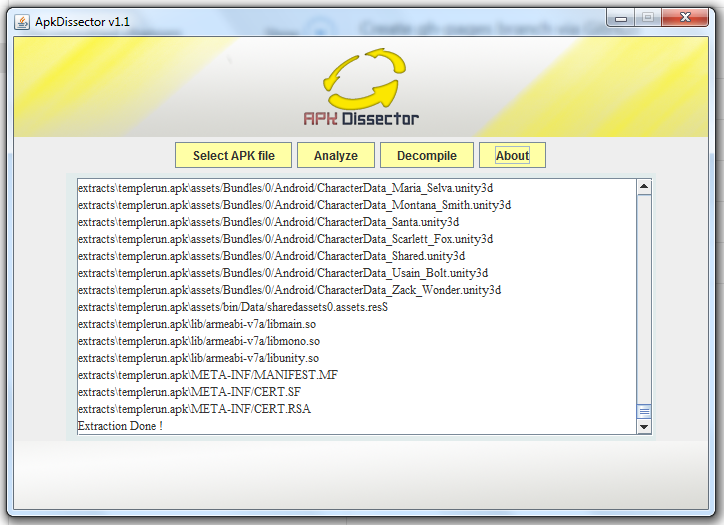
Task: Click the META-INF/CERT.RSA log line
Action: (194, 409)
